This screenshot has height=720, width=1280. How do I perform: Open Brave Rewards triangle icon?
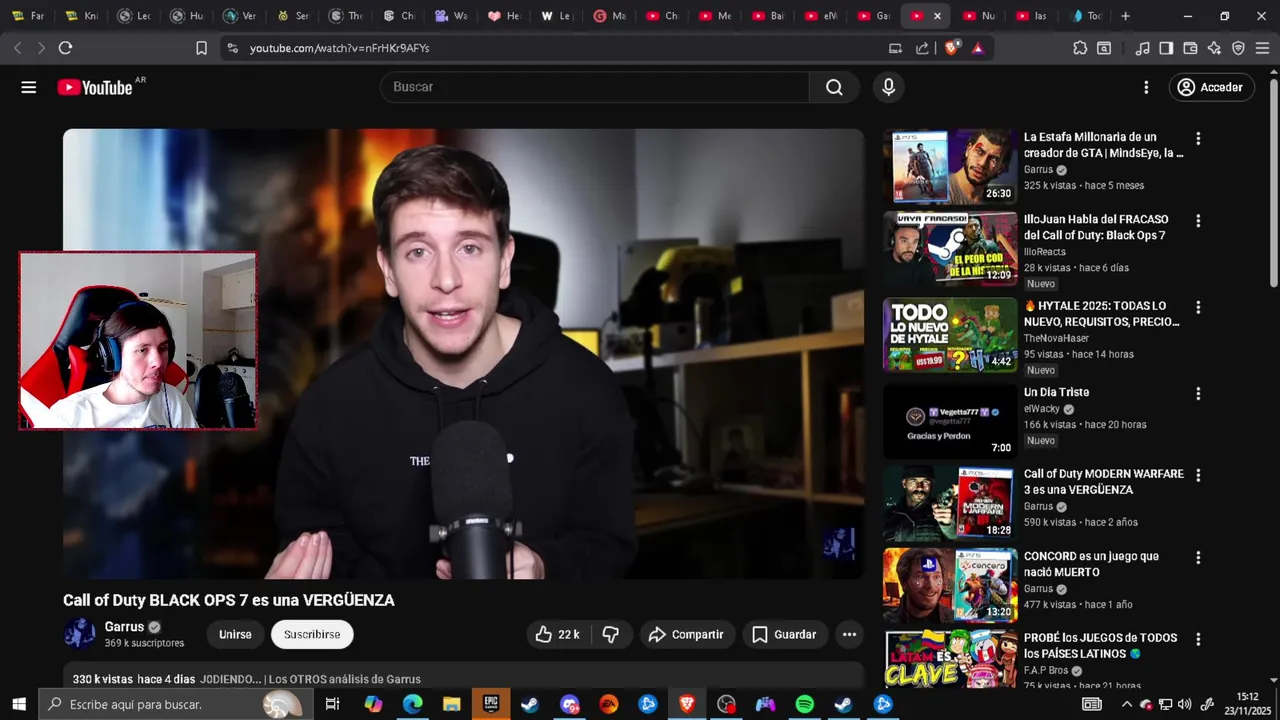977,48
